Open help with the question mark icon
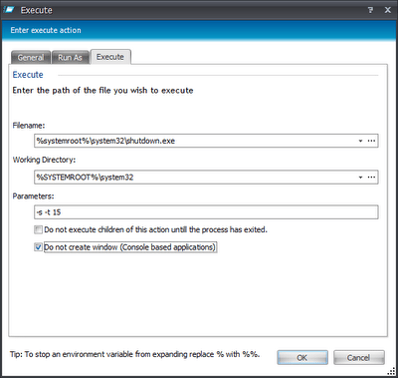This screenshot has height=378, width=398. point(370,10)
